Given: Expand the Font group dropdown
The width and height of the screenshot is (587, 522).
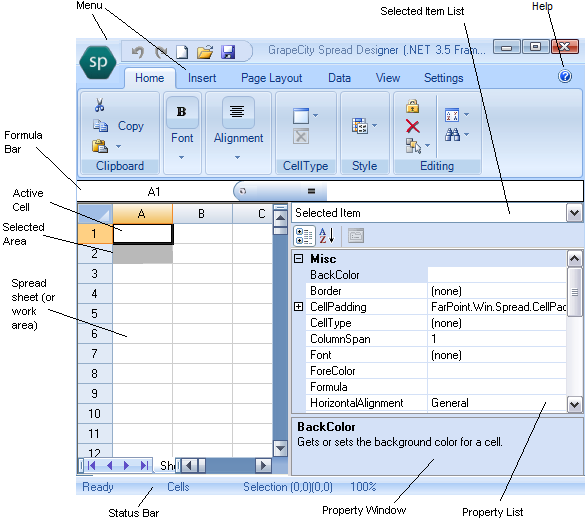Looking at the screenshot, I should coord(182,158).
